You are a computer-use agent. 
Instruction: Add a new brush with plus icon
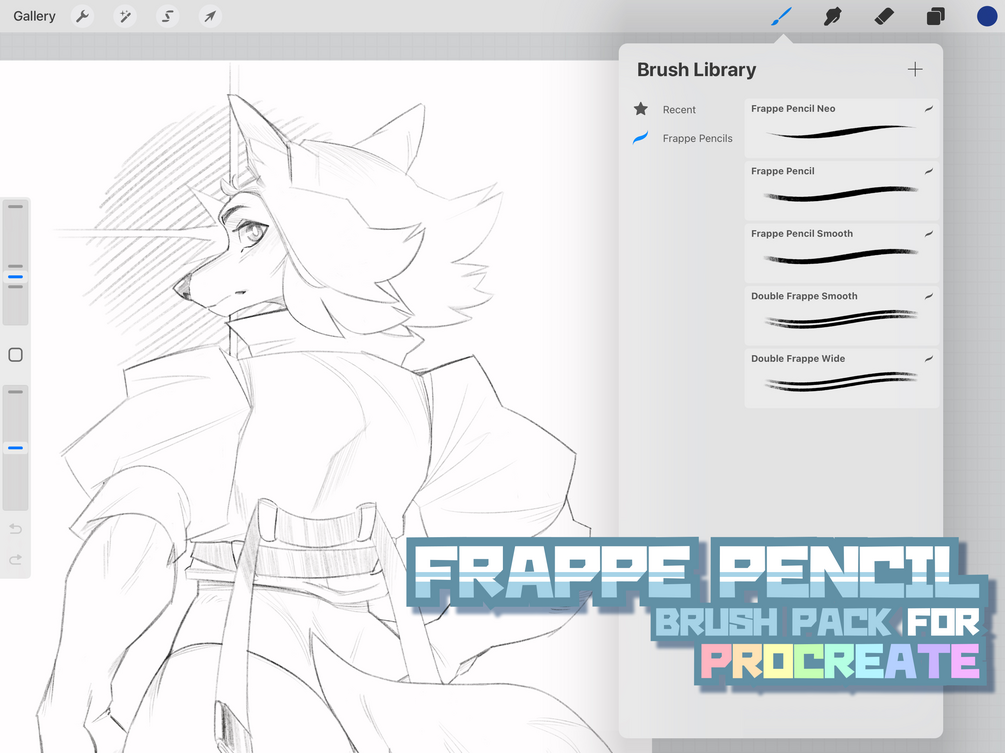(915, 69)
